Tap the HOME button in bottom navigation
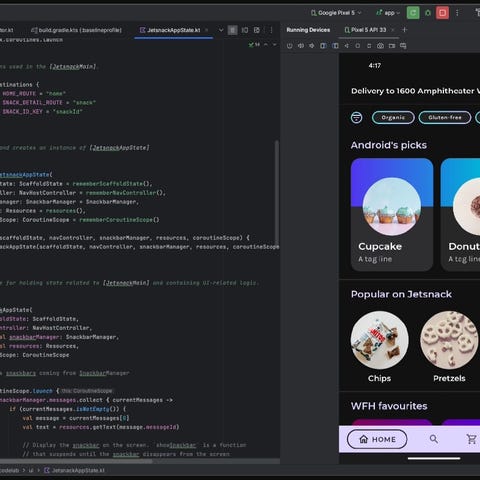This screenshot has width=480, height=480. pyautogui.click(x=377, y=439)
